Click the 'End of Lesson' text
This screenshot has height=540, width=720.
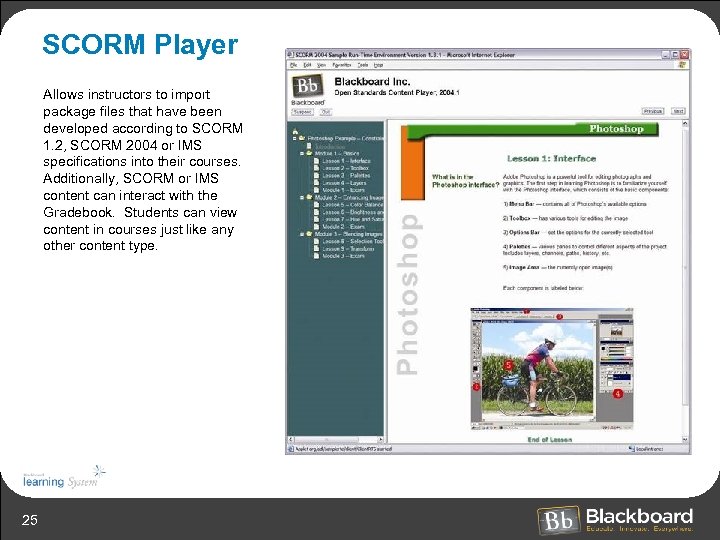550,439
